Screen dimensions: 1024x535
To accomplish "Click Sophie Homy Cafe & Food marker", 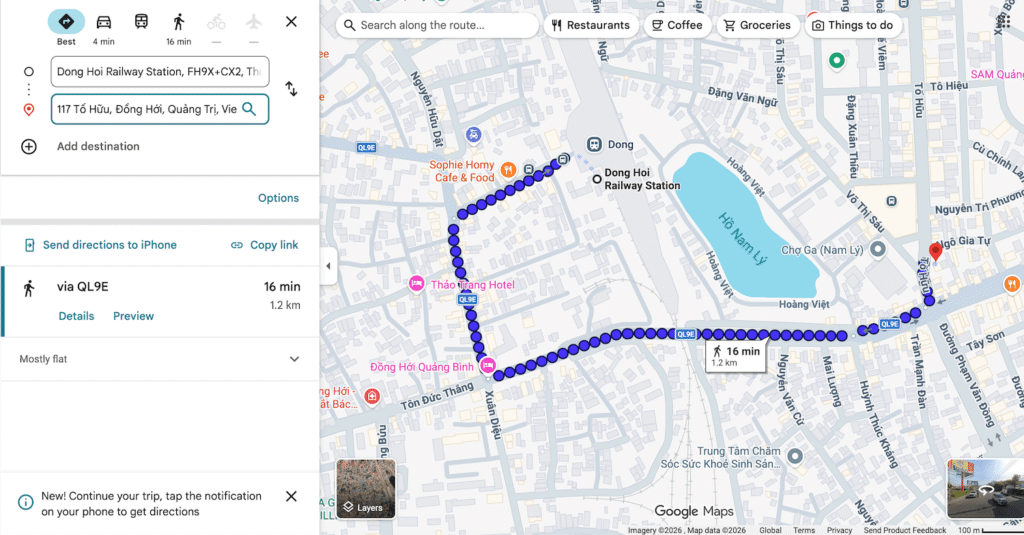I will [x=508, y=171].
